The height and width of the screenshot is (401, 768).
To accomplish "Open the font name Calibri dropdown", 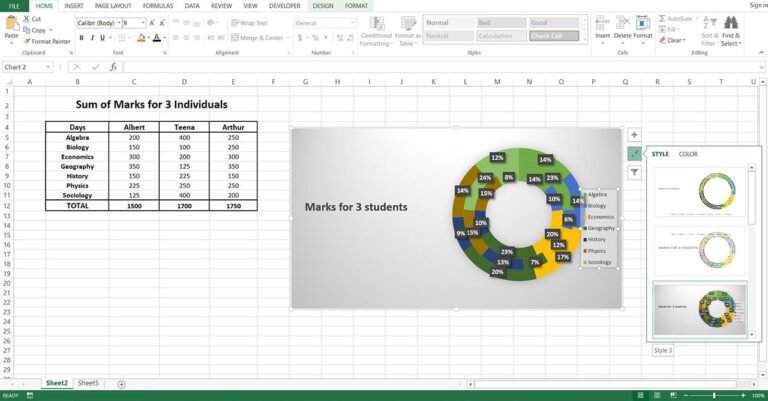I will coord(119,23).
